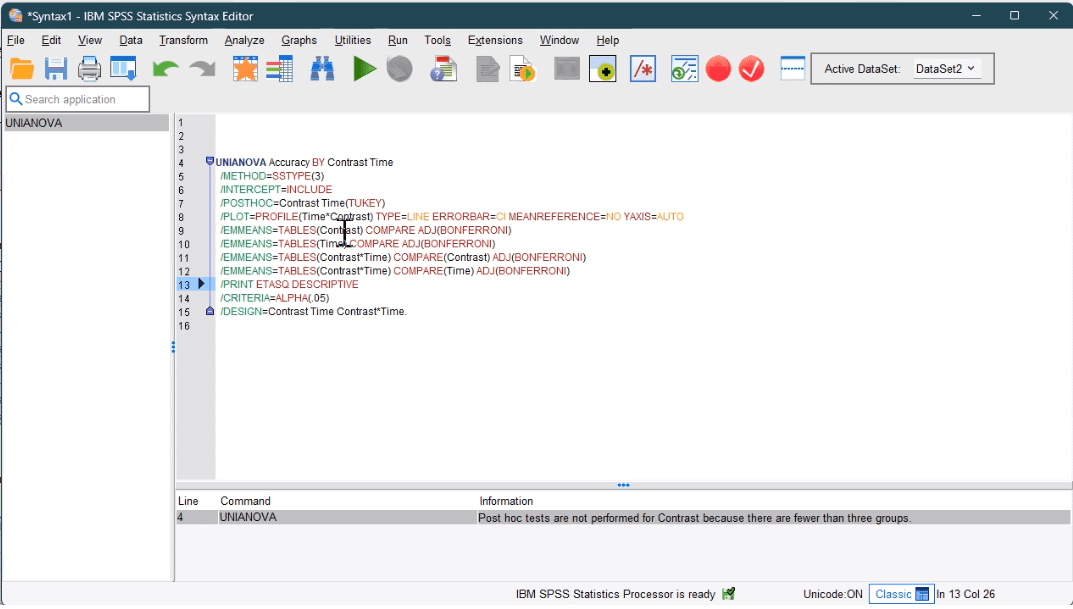
Task: Collapse the UNIANOVA command block at line 4
Action: (x=210, y=161)
